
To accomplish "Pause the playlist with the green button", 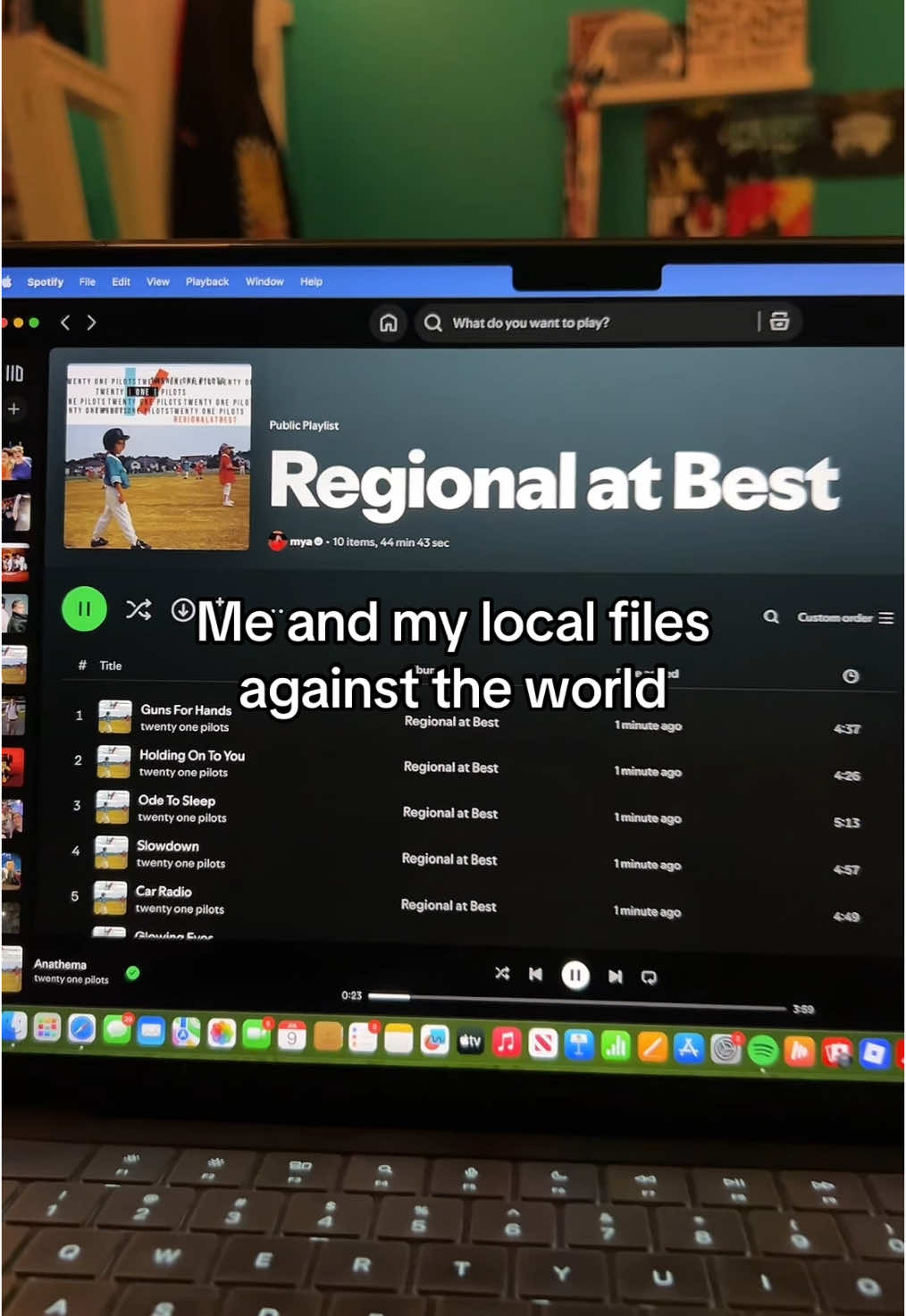I will coord(84,609).
